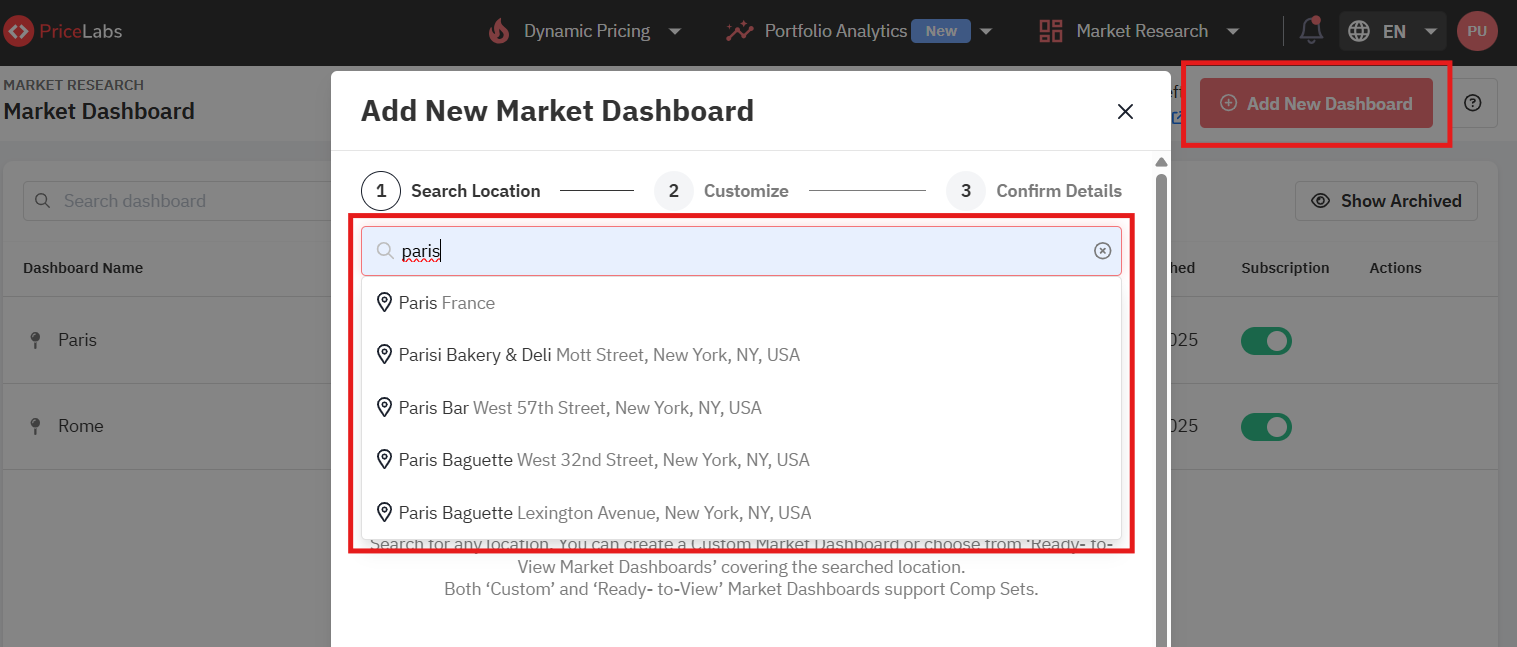Close the Add New Market Dashboard dialog
This screenshot has height=647, width=1517.
(1125, 111)
